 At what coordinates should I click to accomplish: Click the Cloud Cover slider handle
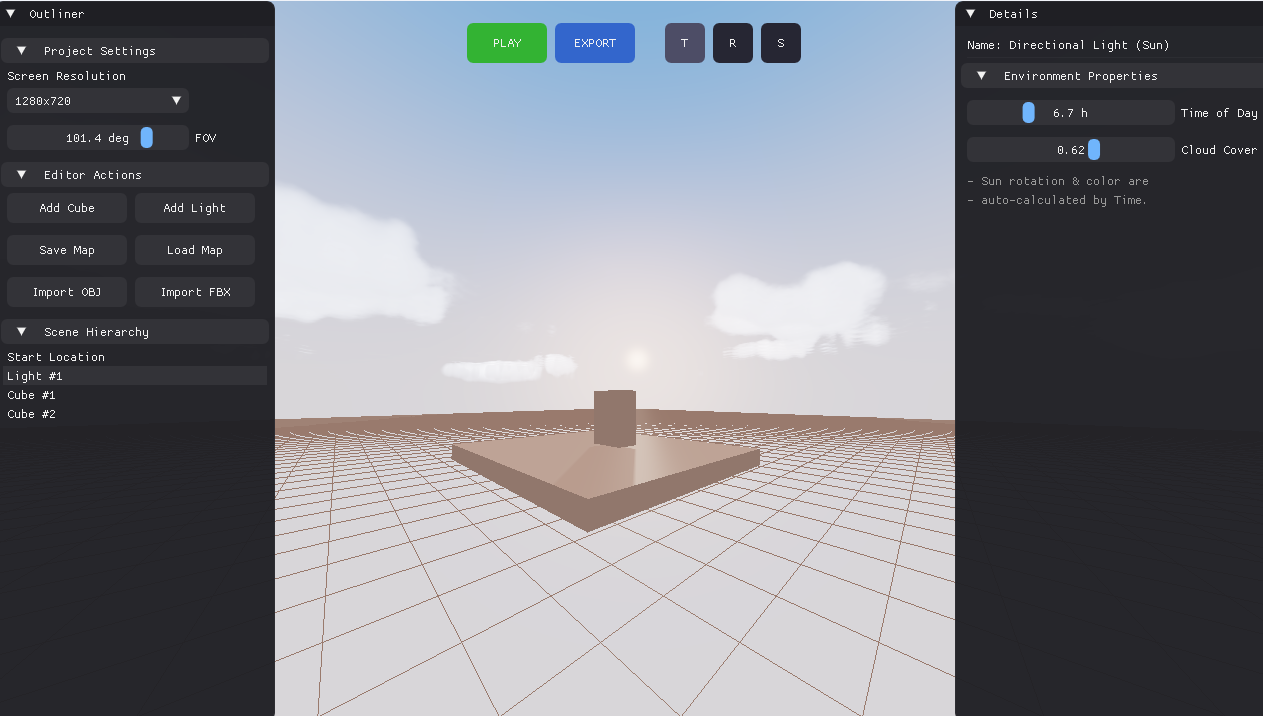click(1093, 150)
